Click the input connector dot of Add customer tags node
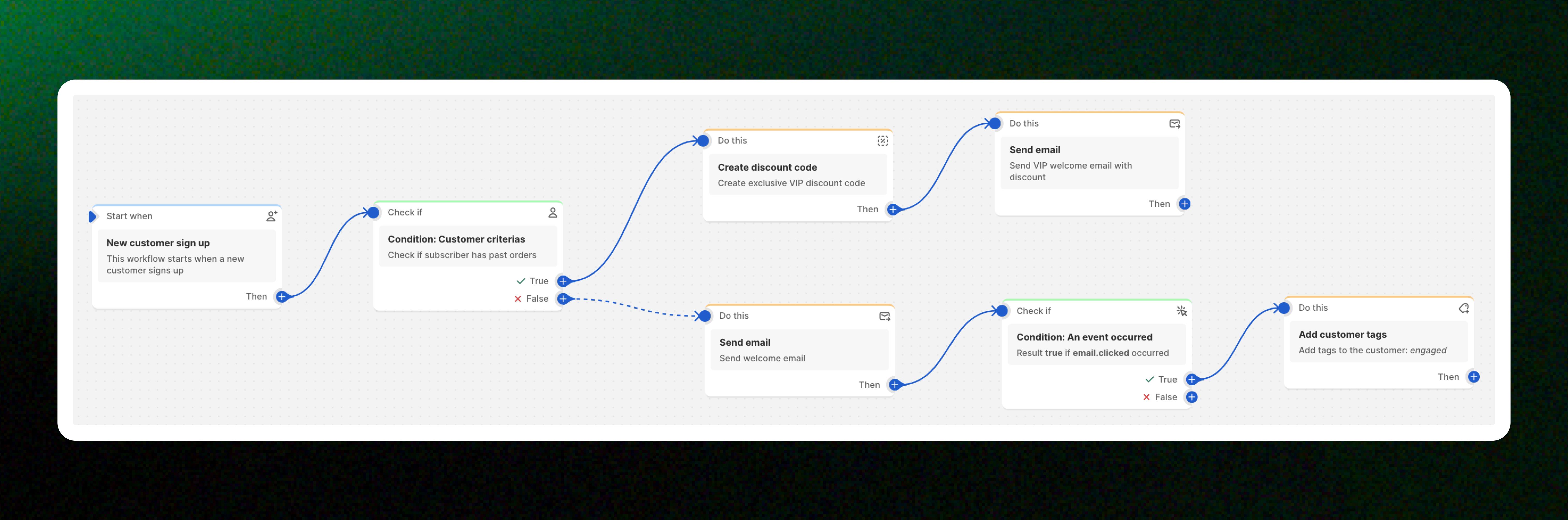This screenshot has width=1568, height=520. pos(1284,308)
